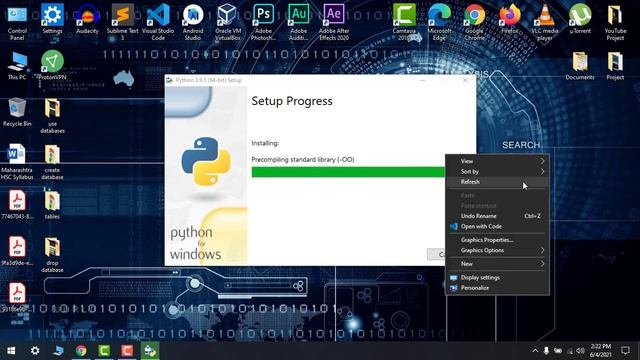Open the Maharashtra HSC Syllabus Word document

17,162
